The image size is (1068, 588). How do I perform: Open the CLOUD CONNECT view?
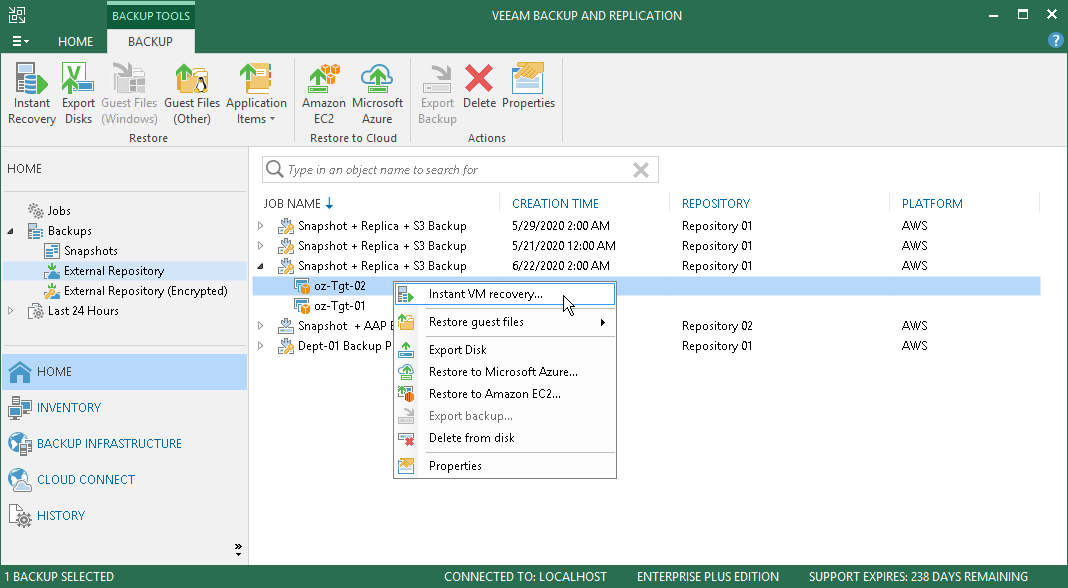pyautogui.click(x=124, y=480)
